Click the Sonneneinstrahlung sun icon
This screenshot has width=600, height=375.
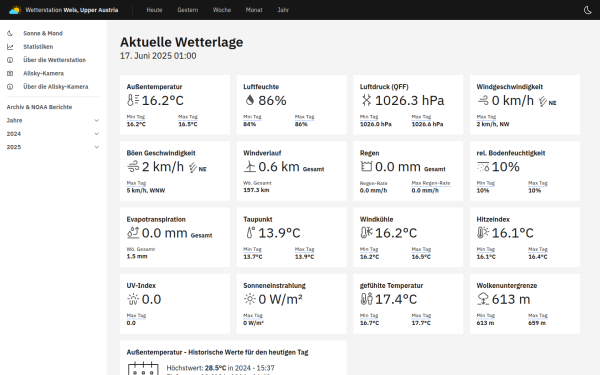[x=249, y=299]
